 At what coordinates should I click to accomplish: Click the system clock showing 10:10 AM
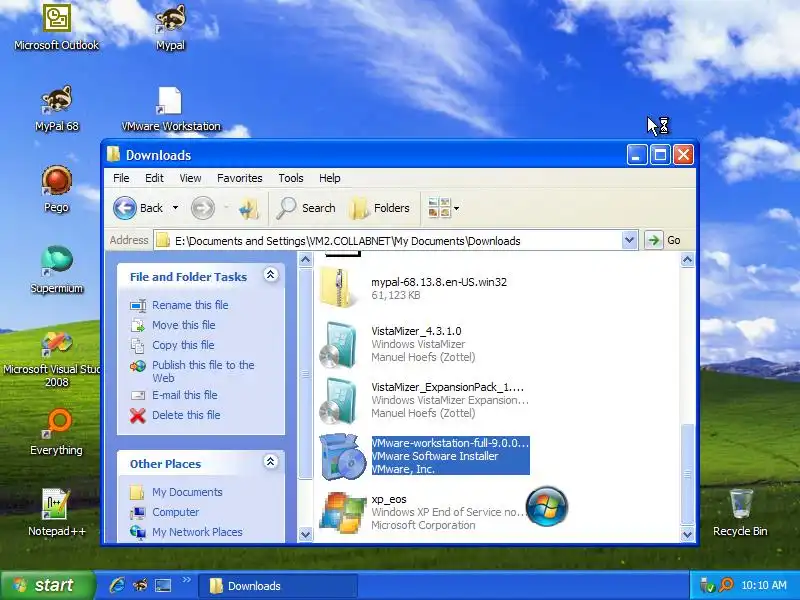[x=764, y=585]
